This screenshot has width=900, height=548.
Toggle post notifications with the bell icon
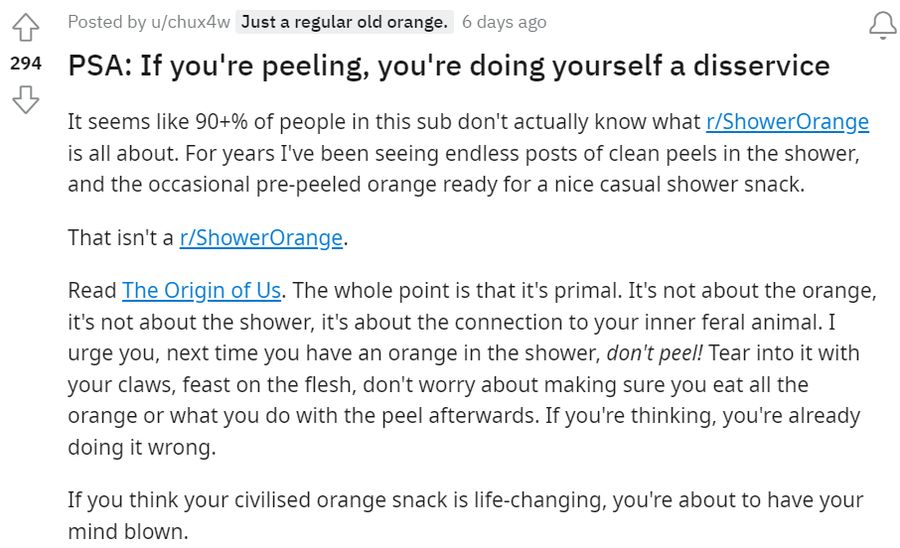tap(882, 25)
